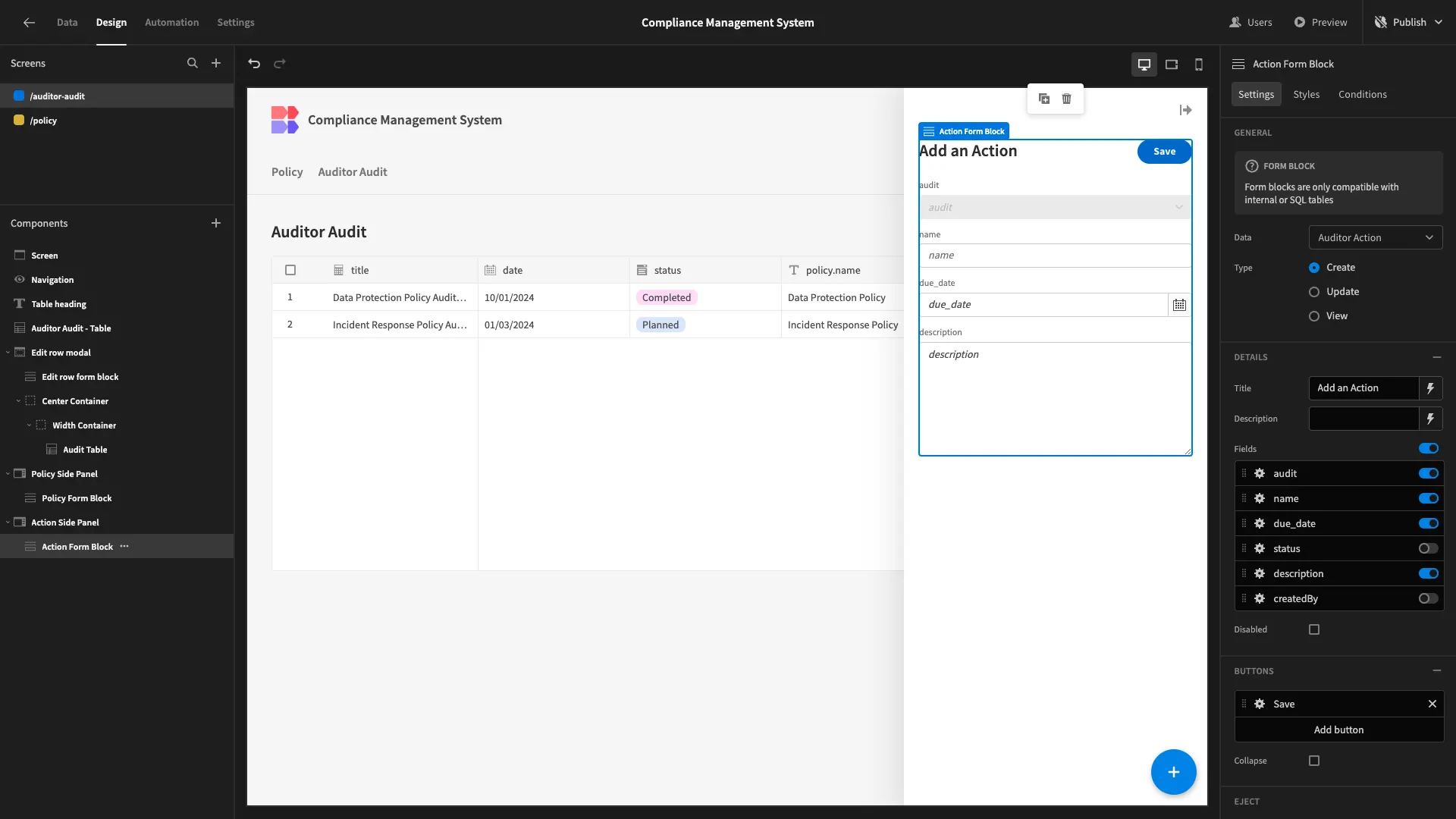This screenshot has width=1456, height=819.
Task: Open the top Settings tab
Action: (236, 23)
